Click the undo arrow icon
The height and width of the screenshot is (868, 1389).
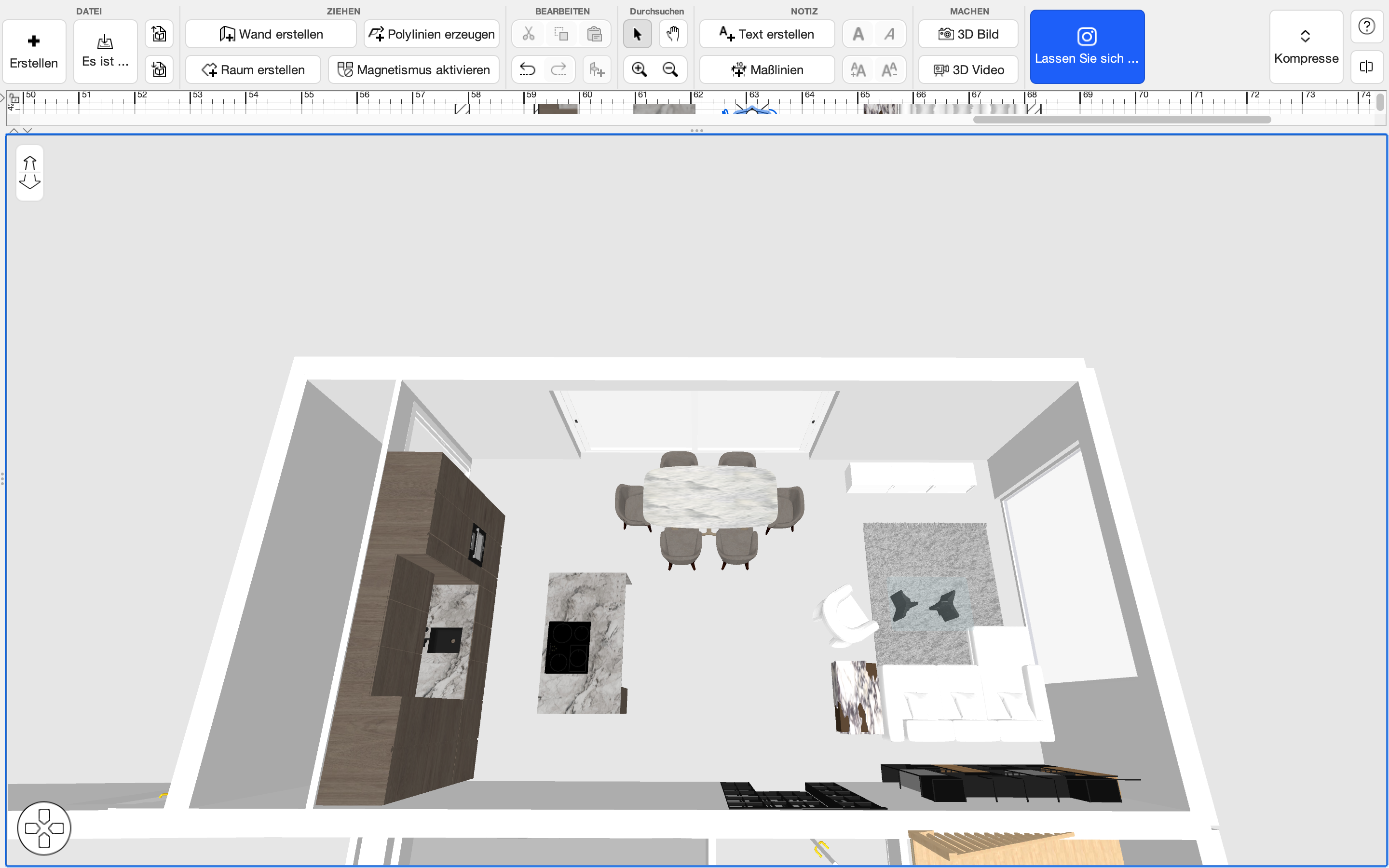[x=527, y=69]
